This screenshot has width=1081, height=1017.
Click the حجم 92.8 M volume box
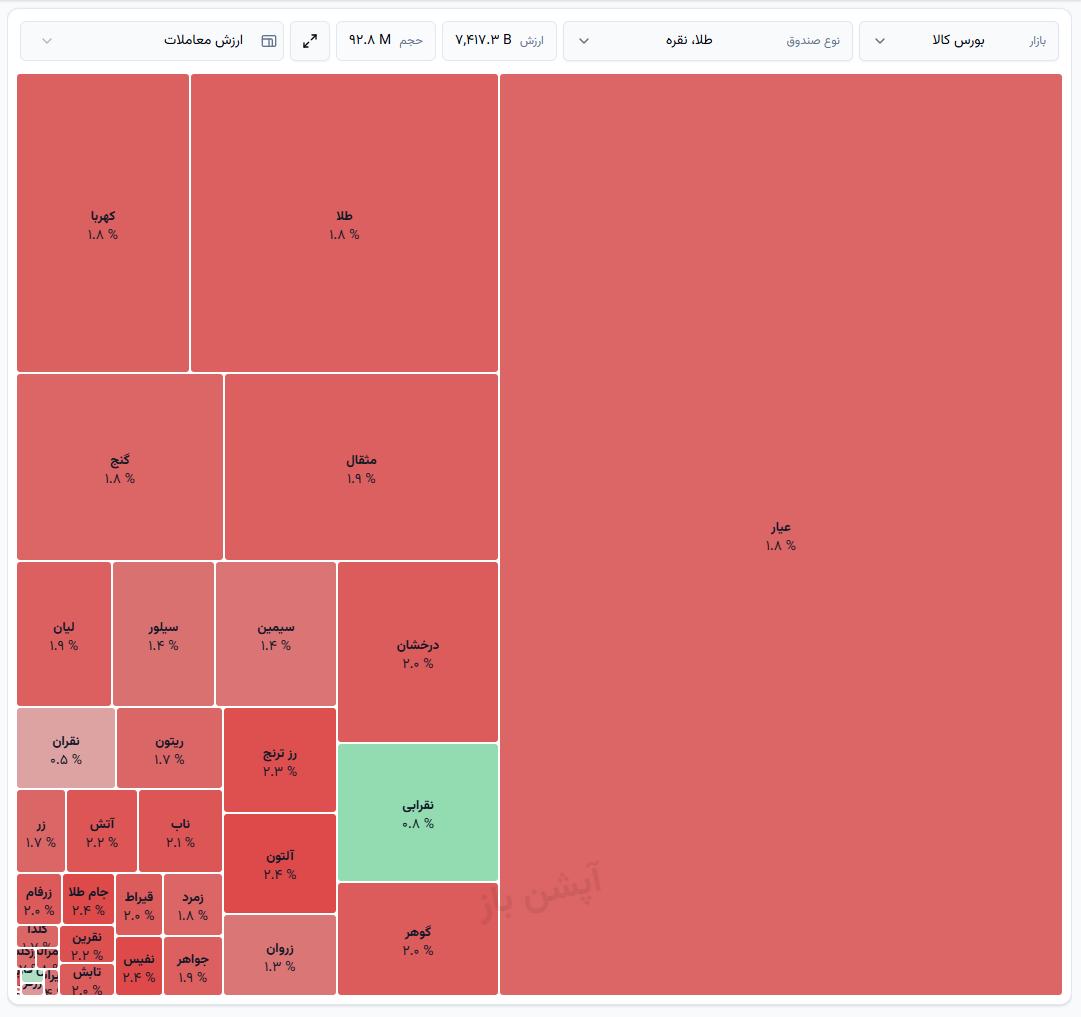click(385, 41)
